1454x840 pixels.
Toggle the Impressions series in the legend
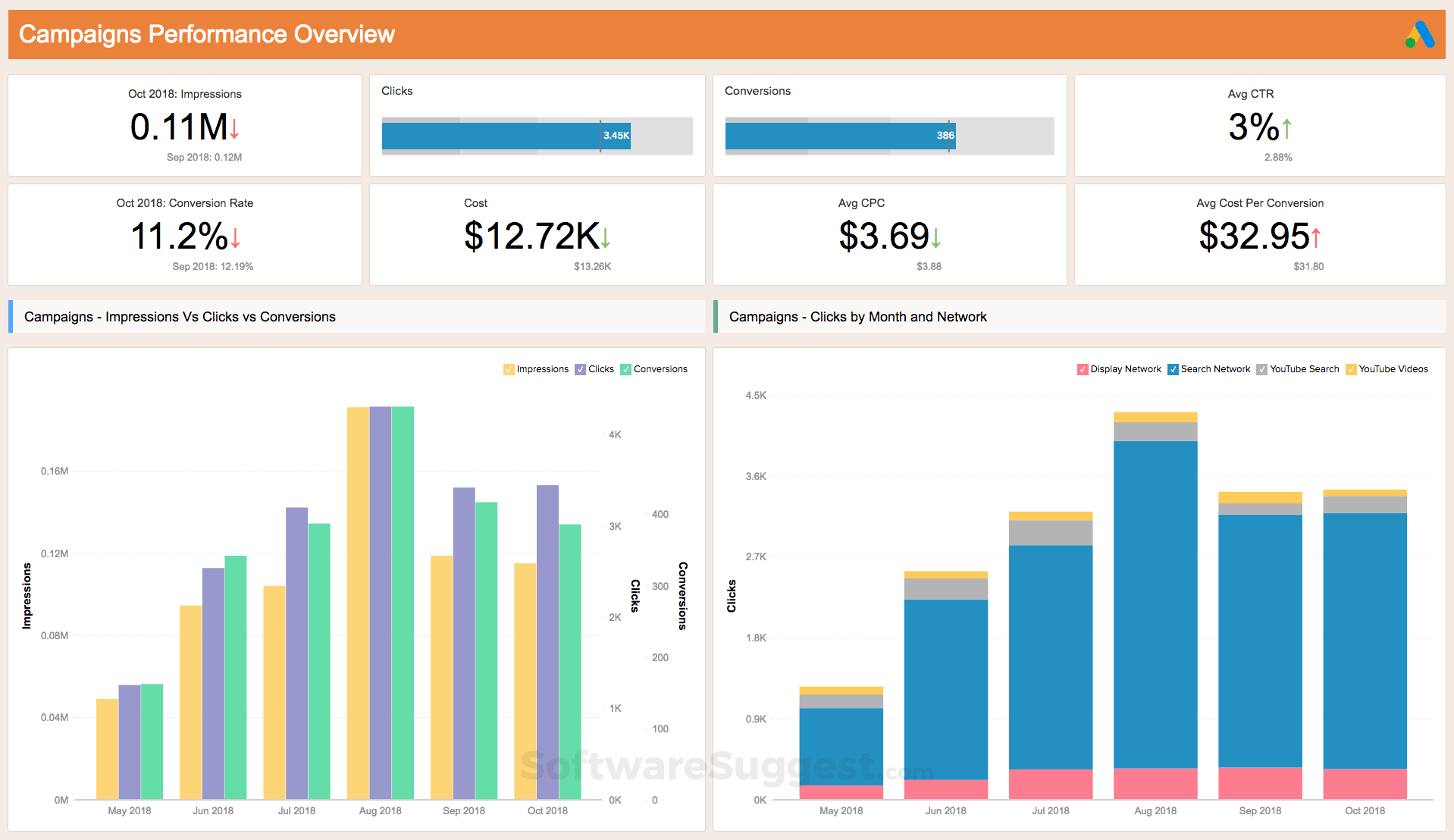coord(508,369)
